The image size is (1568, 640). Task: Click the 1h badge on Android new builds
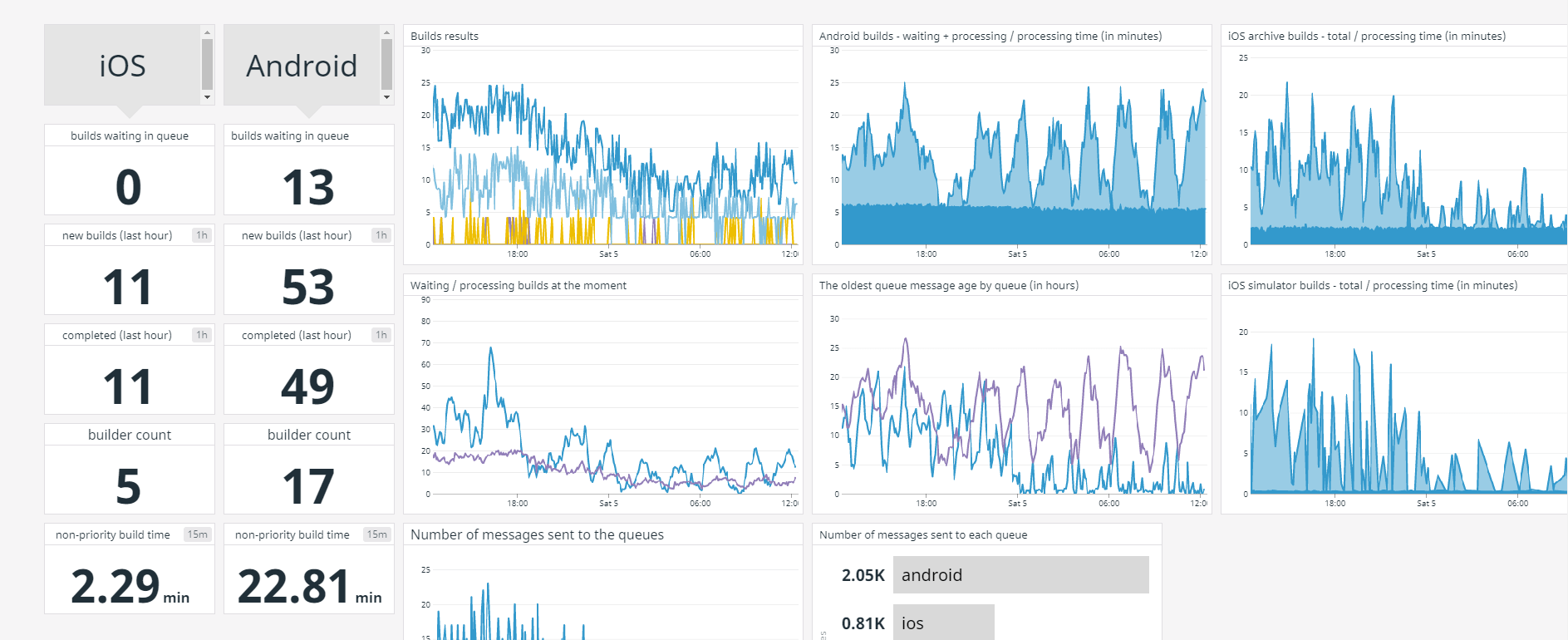381,235
